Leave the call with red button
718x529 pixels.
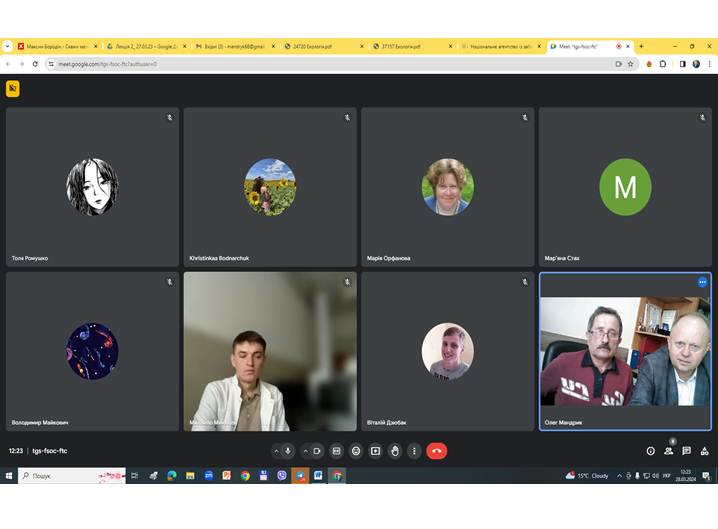tap(437, 451)
